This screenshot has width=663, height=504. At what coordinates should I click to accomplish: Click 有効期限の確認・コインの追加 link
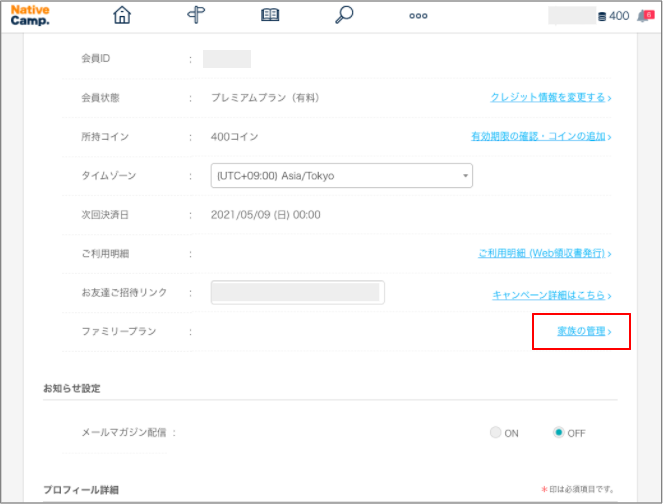point(538,136)
